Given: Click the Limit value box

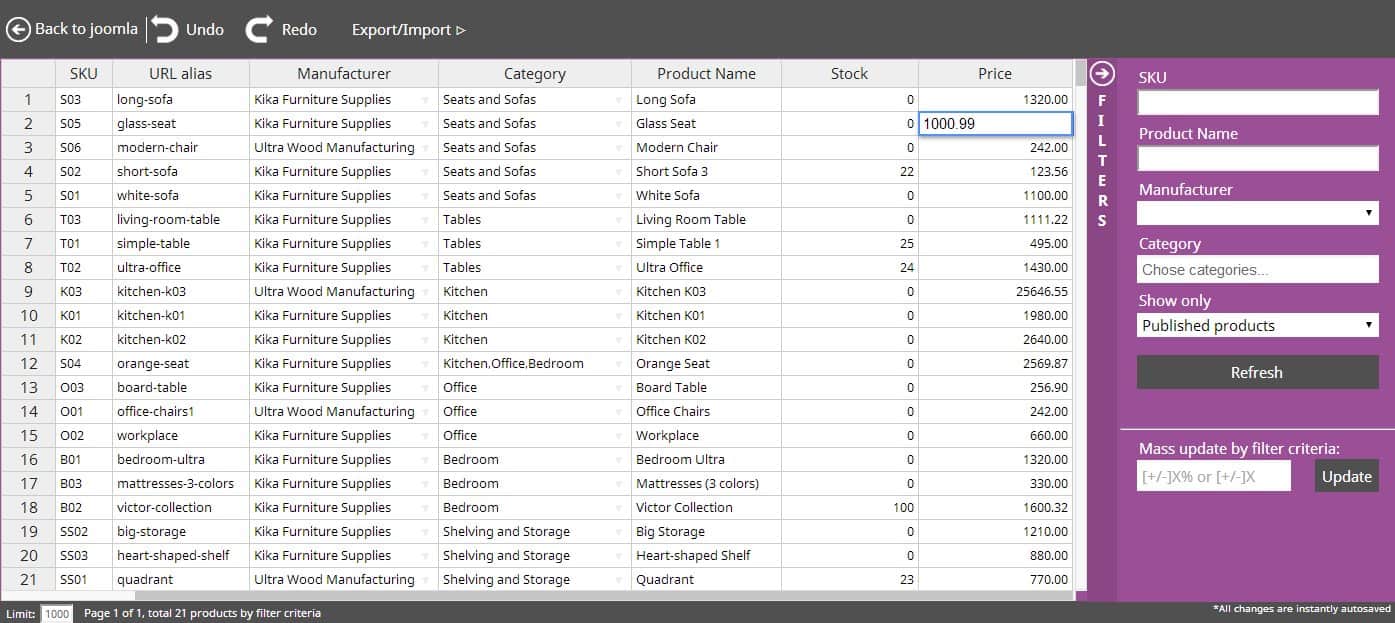Looking at the screenshot, I should coord(57,614).
